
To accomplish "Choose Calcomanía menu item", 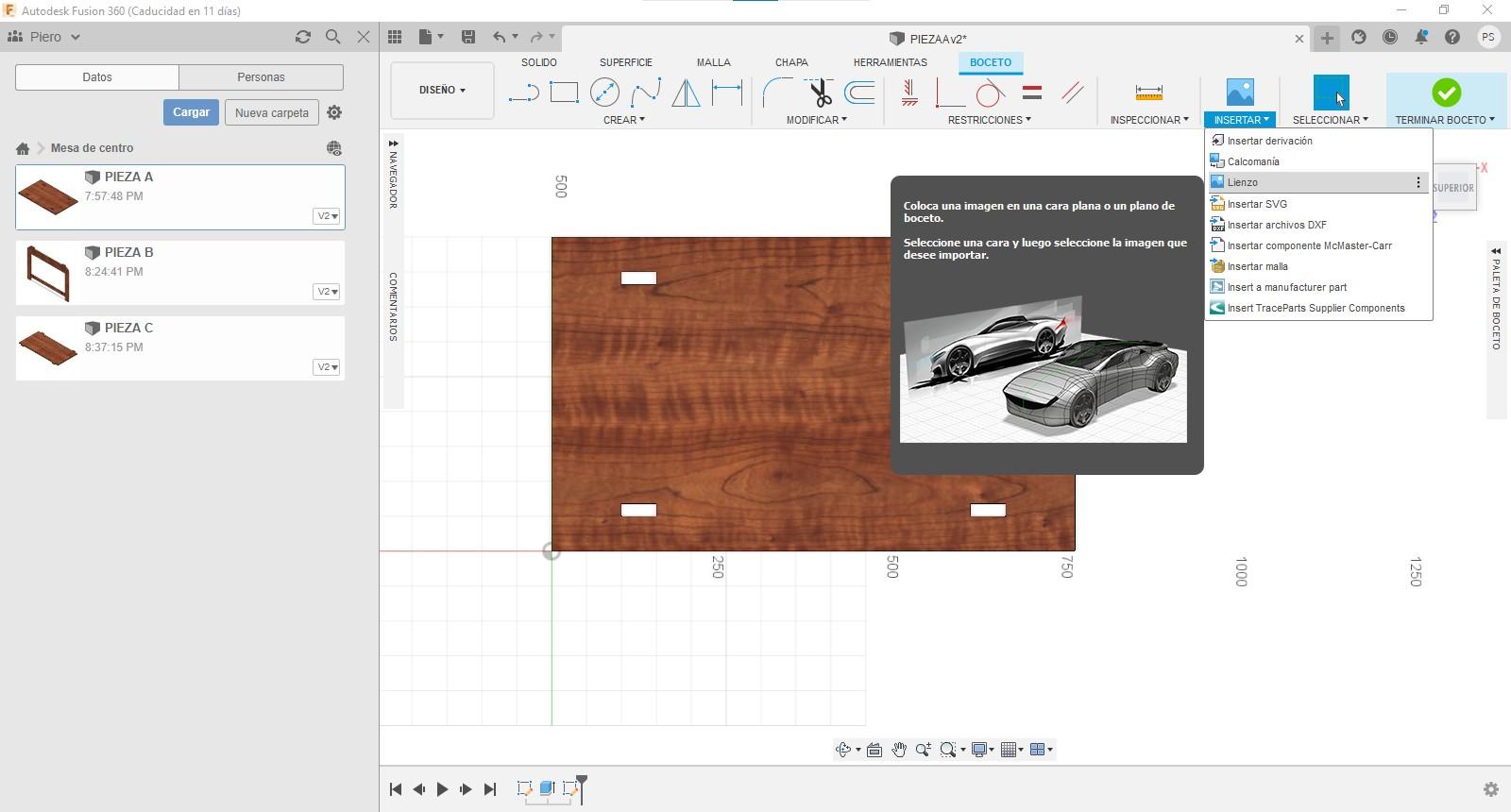I will (x=1318, y=161).
